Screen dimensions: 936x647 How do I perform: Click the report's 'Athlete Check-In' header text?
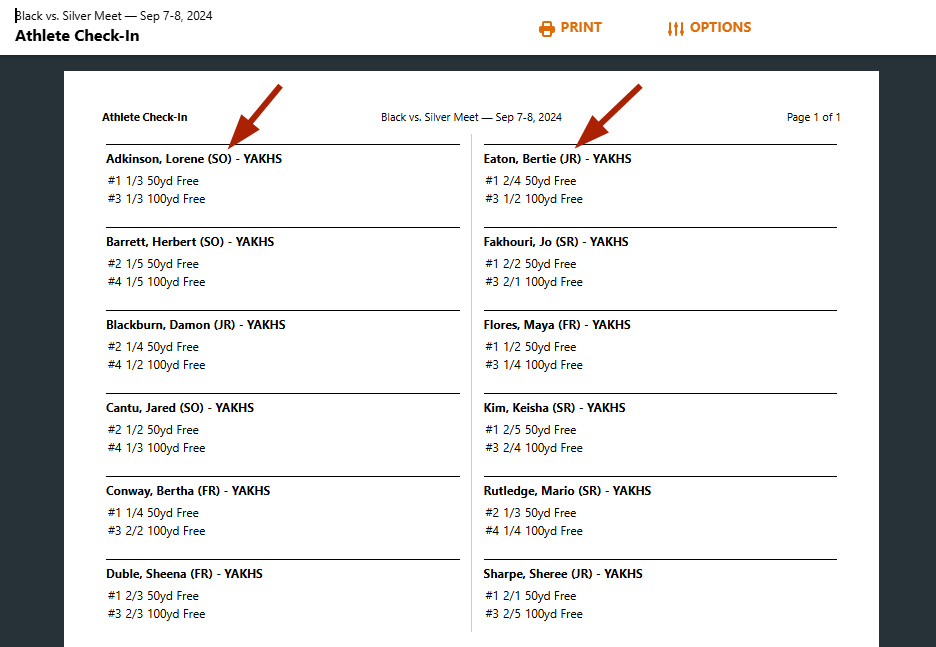pos(144,117)
